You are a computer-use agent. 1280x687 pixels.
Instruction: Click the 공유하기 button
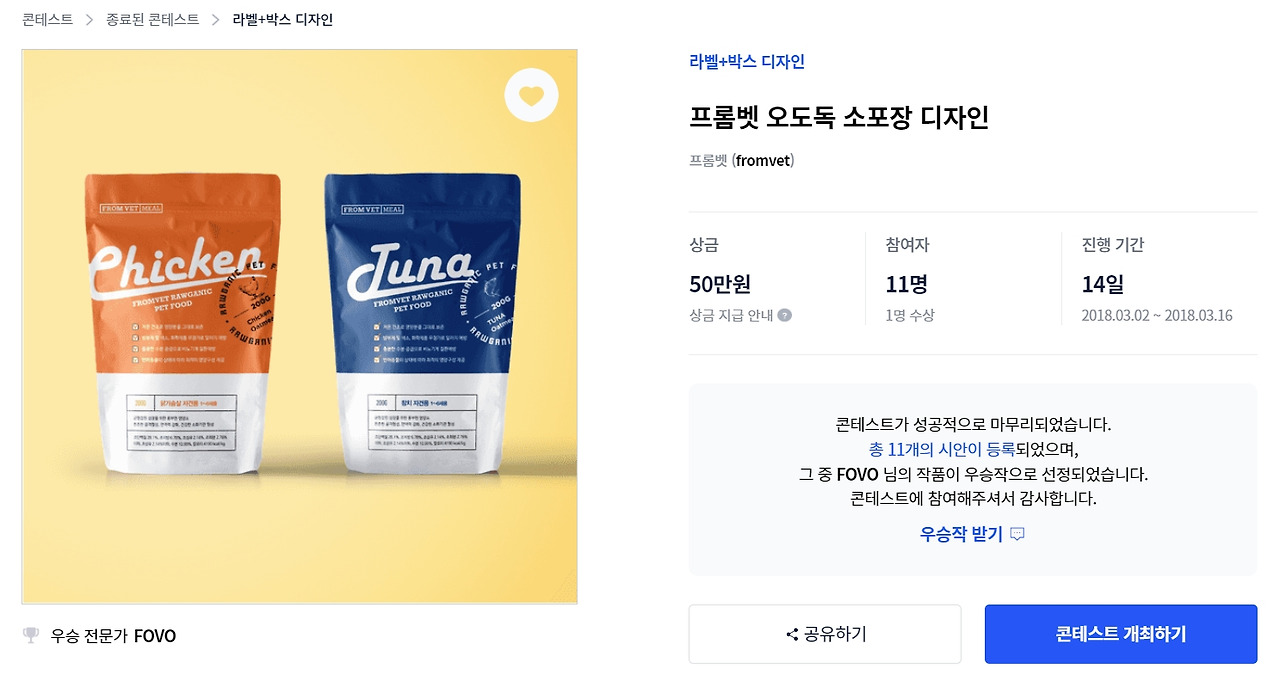point(825,634)
